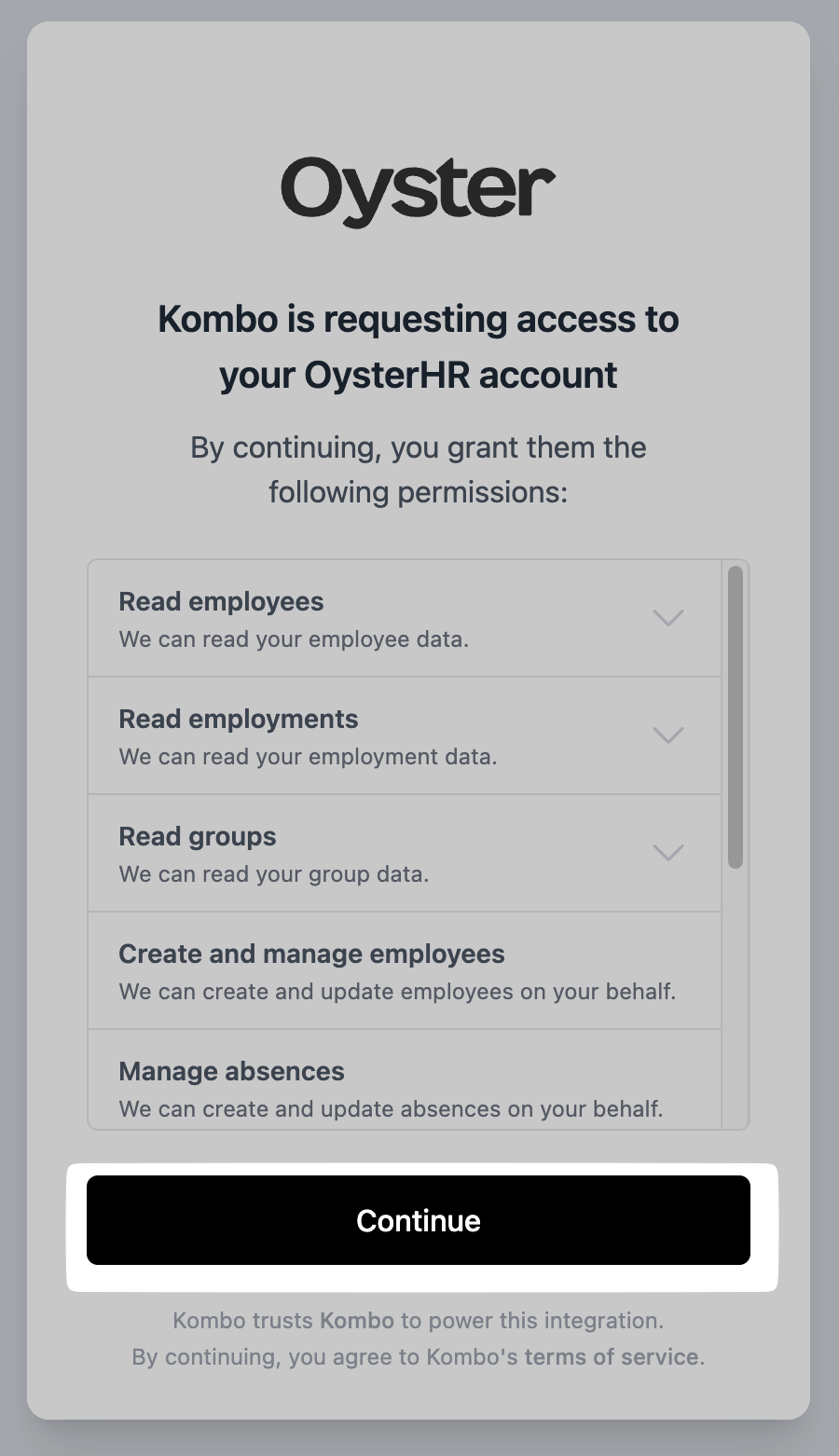Click the permissions list scrollbar thumb

(736, 716)
